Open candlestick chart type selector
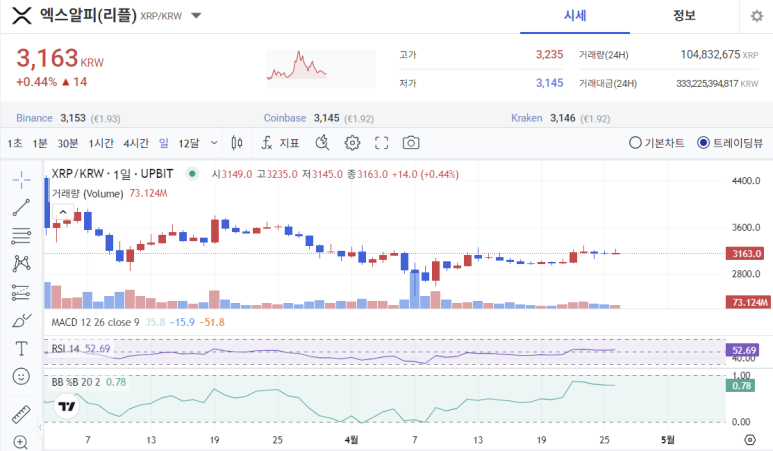Image resolution: width=773 pixels, height=451 pixels. 237,143
